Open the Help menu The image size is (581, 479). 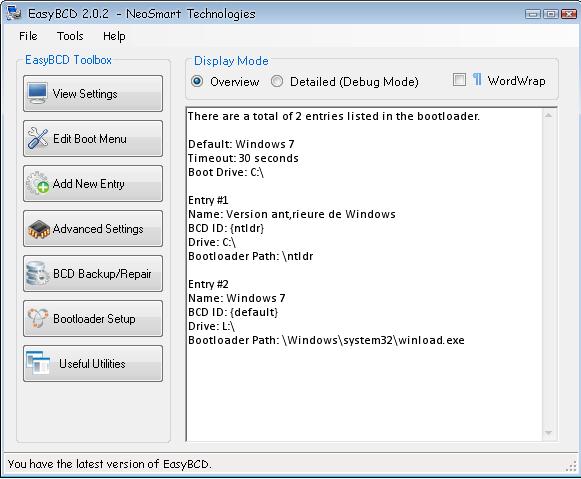pyautogui.click(x=114, y=36)
